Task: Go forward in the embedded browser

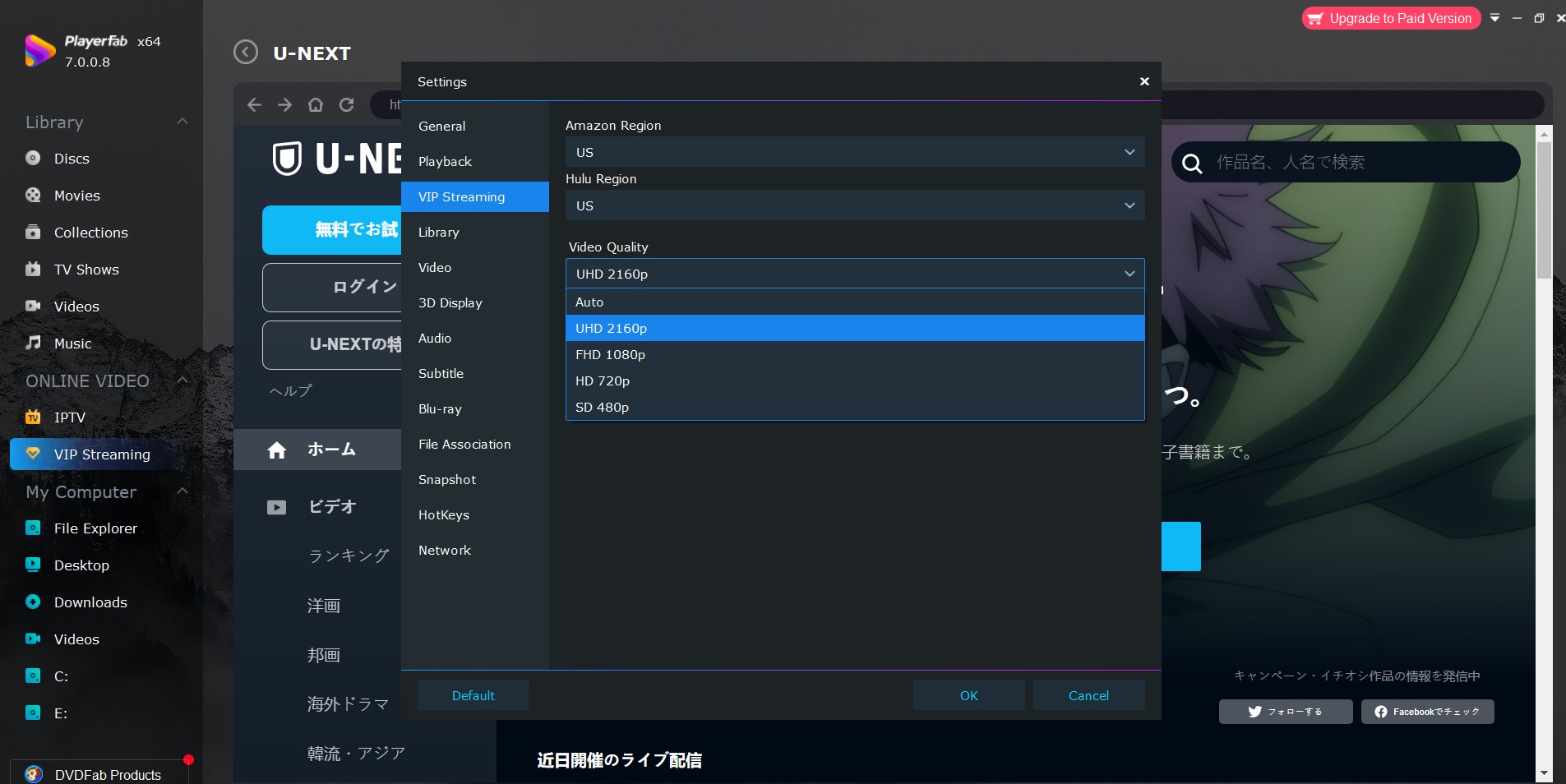Action: click(284, 104)
